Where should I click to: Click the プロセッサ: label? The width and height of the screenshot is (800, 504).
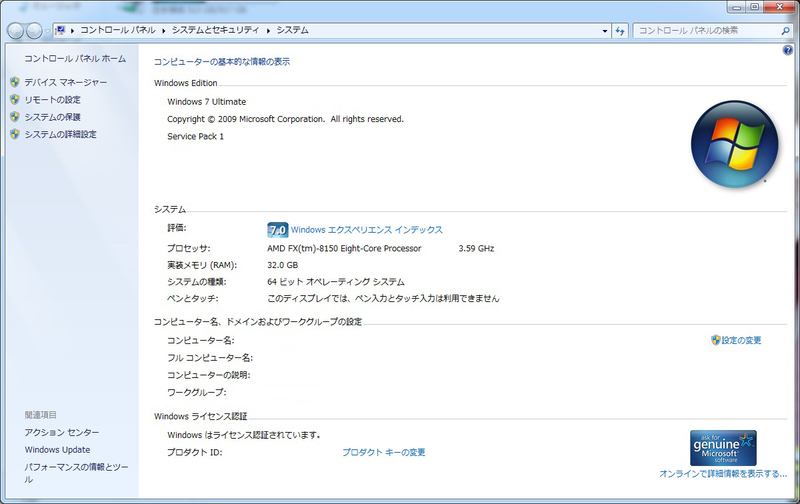188,248
